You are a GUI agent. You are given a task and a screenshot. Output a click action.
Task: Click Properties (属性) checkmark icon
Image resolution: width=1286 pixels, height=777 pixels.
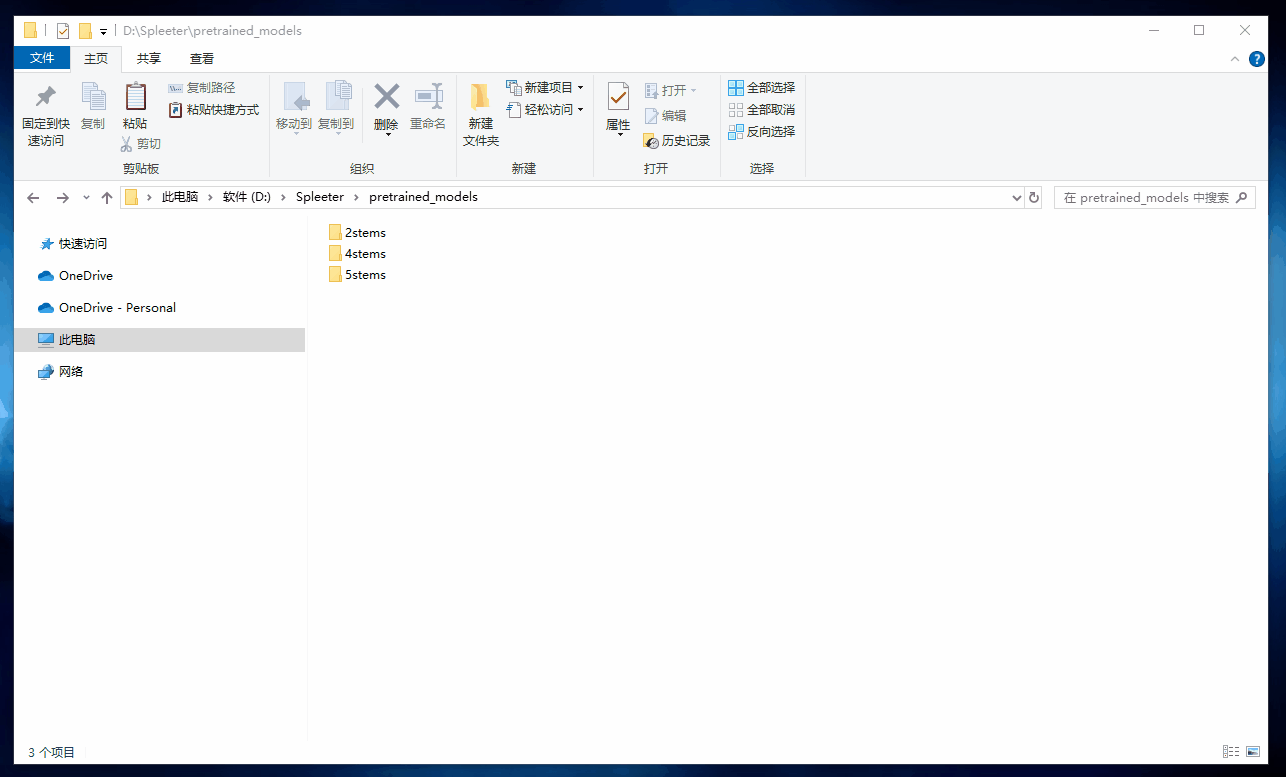coord(618,96)
